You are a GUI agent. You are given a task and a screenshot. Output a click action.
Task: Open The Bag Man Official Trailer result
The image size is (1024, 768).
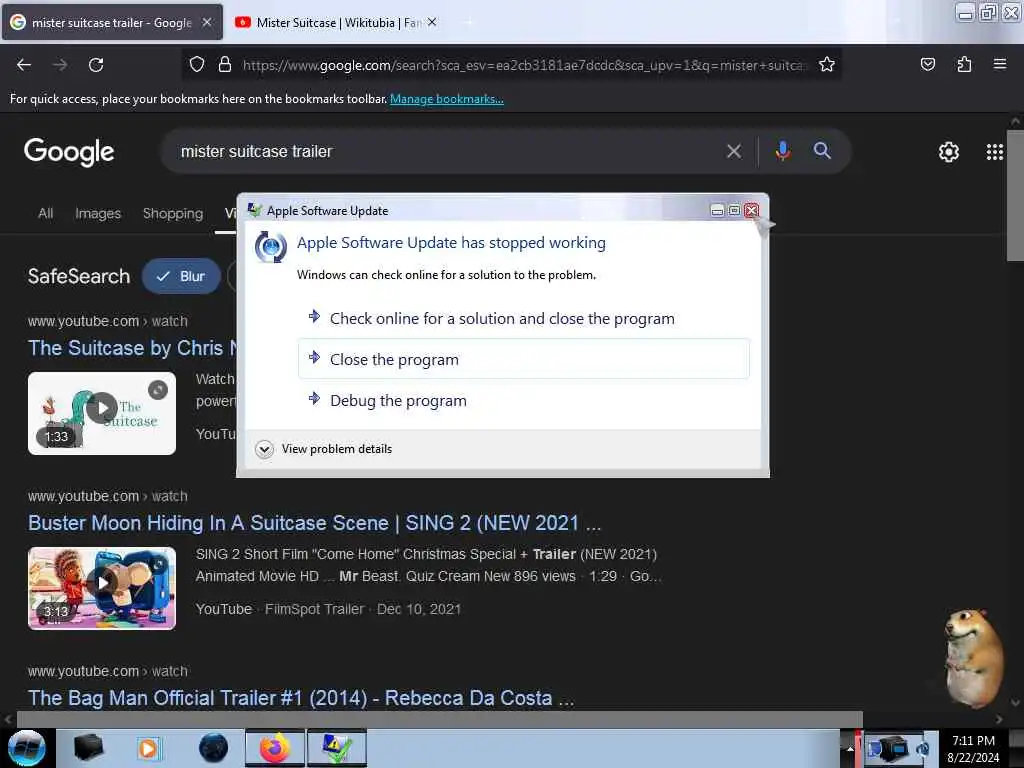(301, 698)
